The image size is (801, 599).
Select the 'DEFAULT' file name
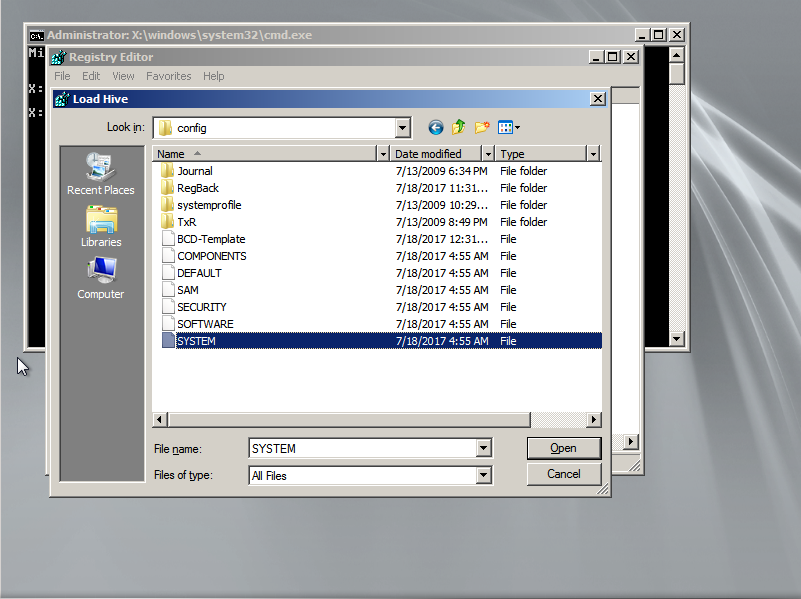pos(199,273)
